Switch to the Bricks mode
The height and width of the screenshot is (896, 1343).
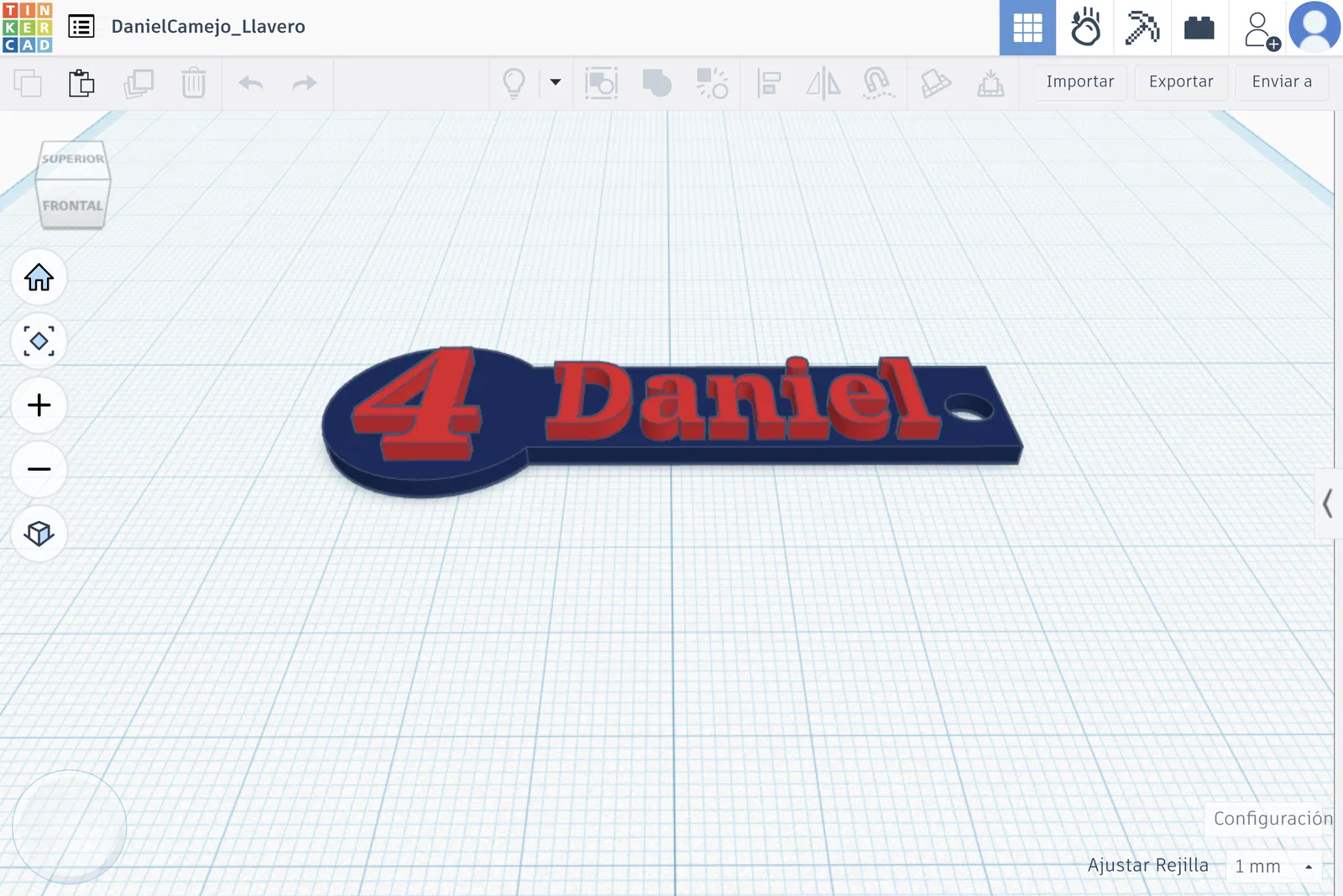click(1199, 28)
